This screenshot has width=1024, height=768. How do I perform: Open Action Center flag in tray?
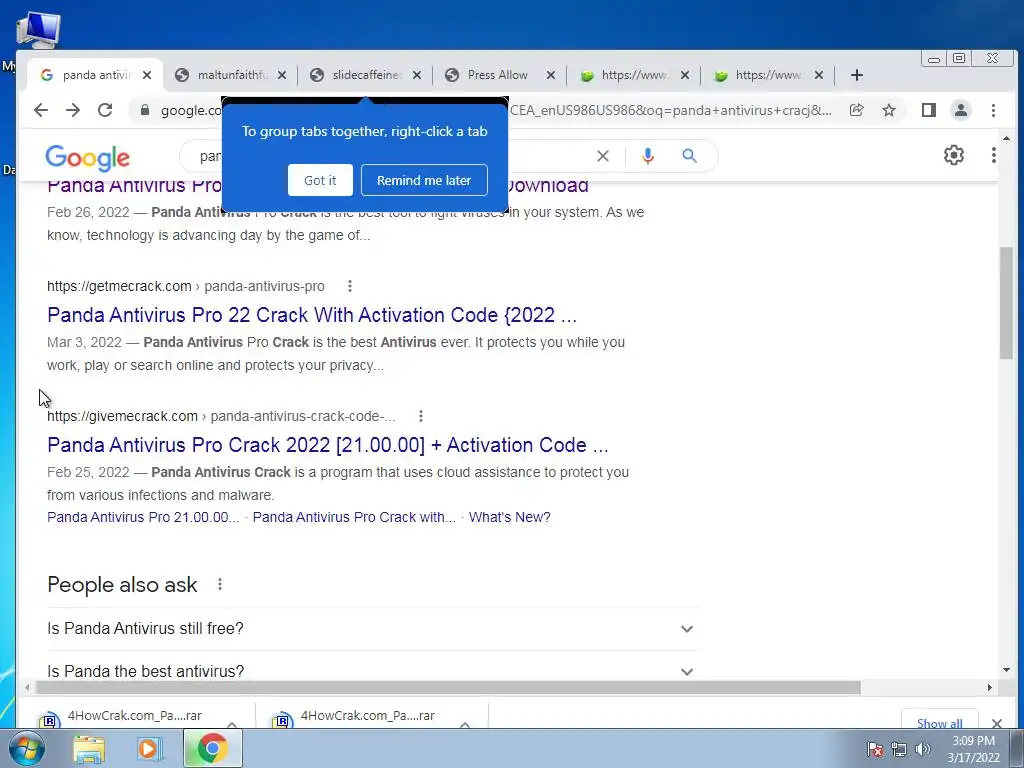coord(875,749)
